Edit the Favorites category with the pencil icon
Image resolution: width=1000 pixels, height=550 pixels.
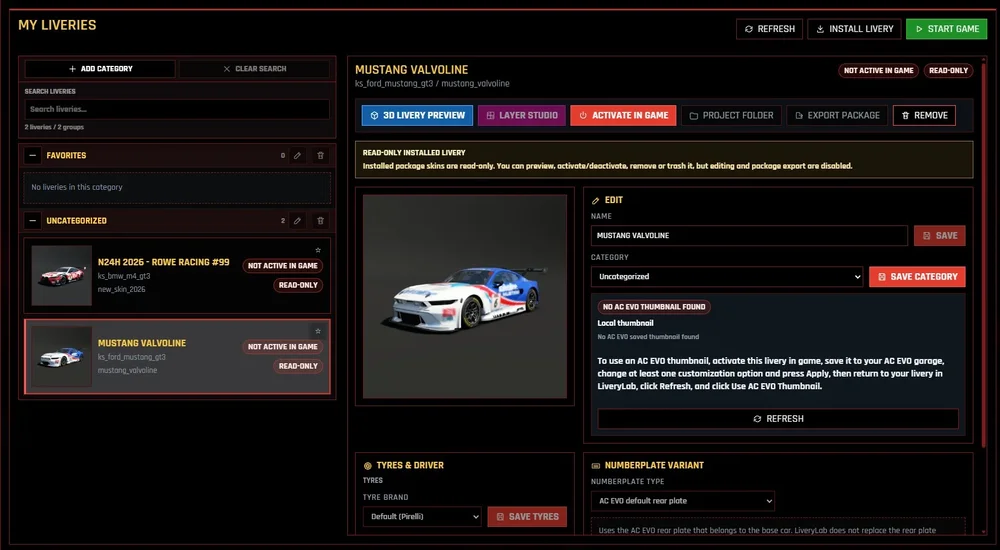(x=297, y=156)
